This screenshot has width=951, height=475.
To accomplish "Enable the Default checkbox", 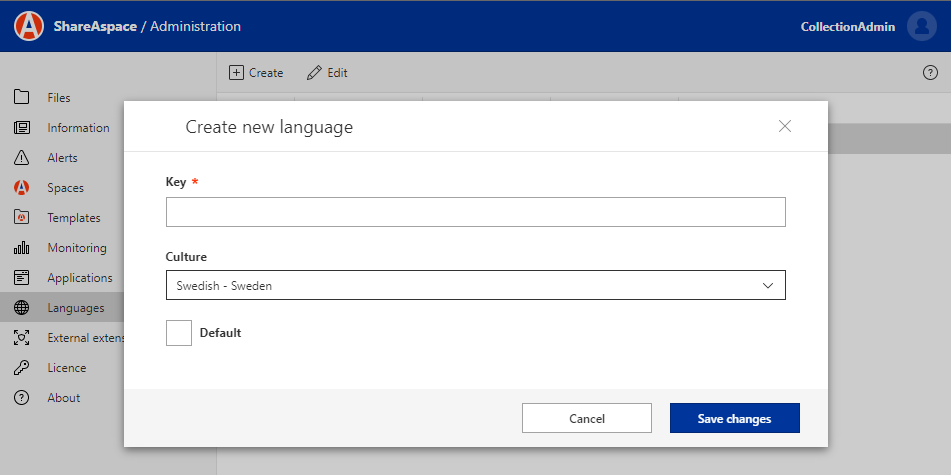I will 179,333.
